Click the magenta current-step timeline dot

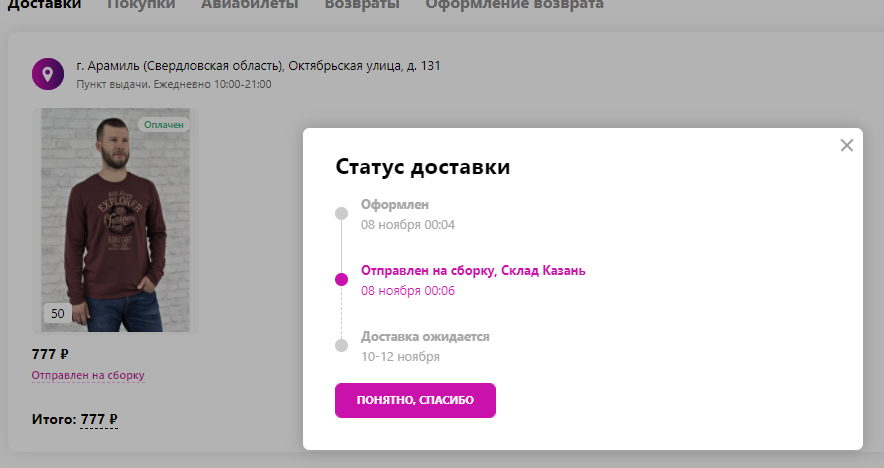click(342, 279)
